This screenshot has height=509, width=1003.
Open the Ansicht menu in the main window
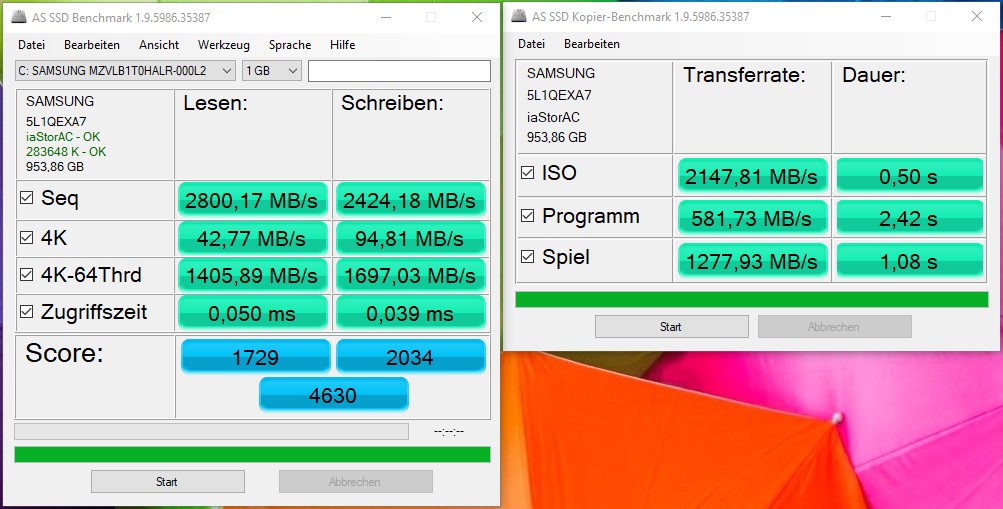pos(159,45)
